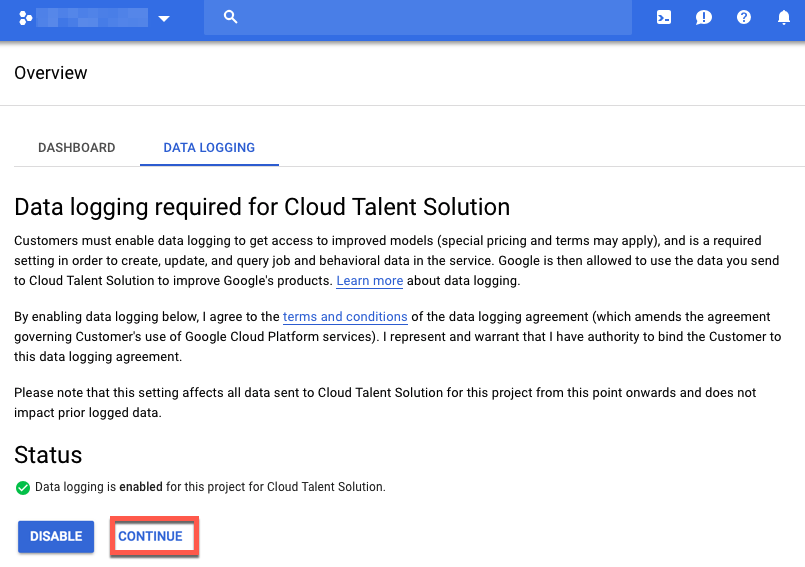Screen dimensions: 805x567
Task: Show notifications via the bell icon
Action: coord(784,17)
